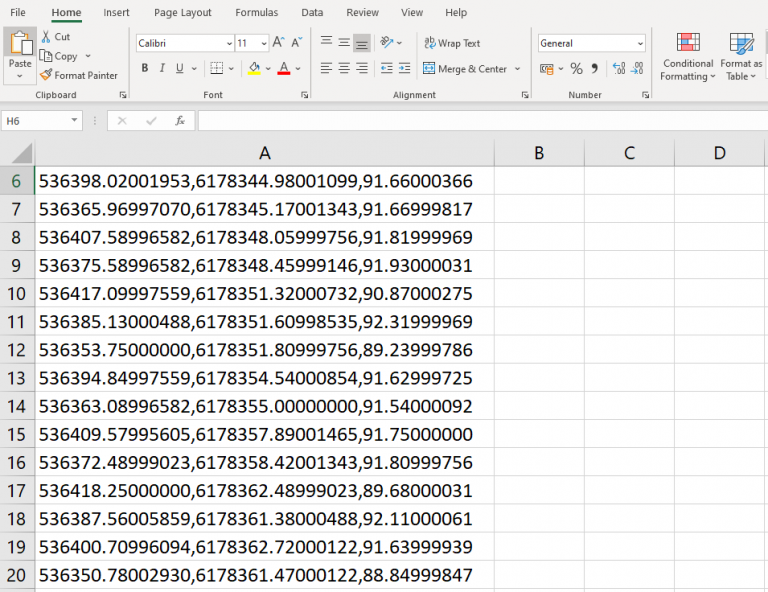The width and height of the screenshot is (768, 592).
Task: Align text left
Action: pos(327,68)
